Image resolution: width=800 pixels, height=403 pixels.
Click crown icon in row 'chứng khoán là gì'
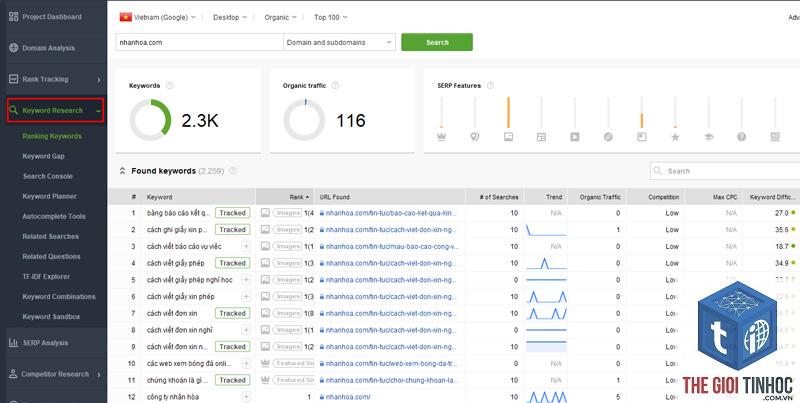click(x=265, y=380)
